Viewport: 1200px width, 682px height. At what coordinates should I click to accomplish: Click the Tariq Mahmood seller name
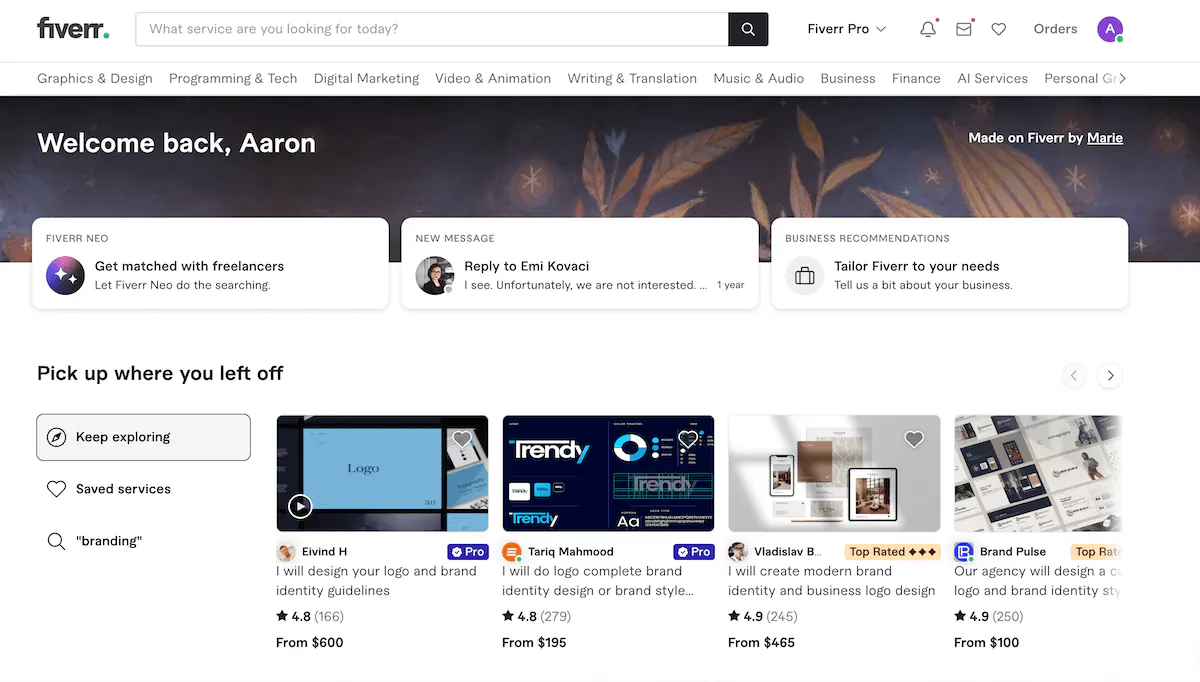click(x=571, y=552)
